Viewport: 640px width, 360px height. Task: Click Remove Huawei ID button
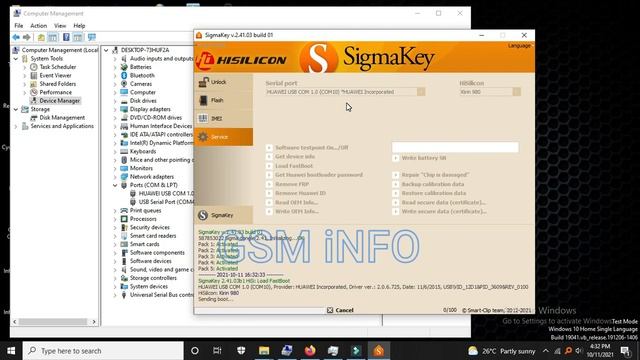[296, 193]
